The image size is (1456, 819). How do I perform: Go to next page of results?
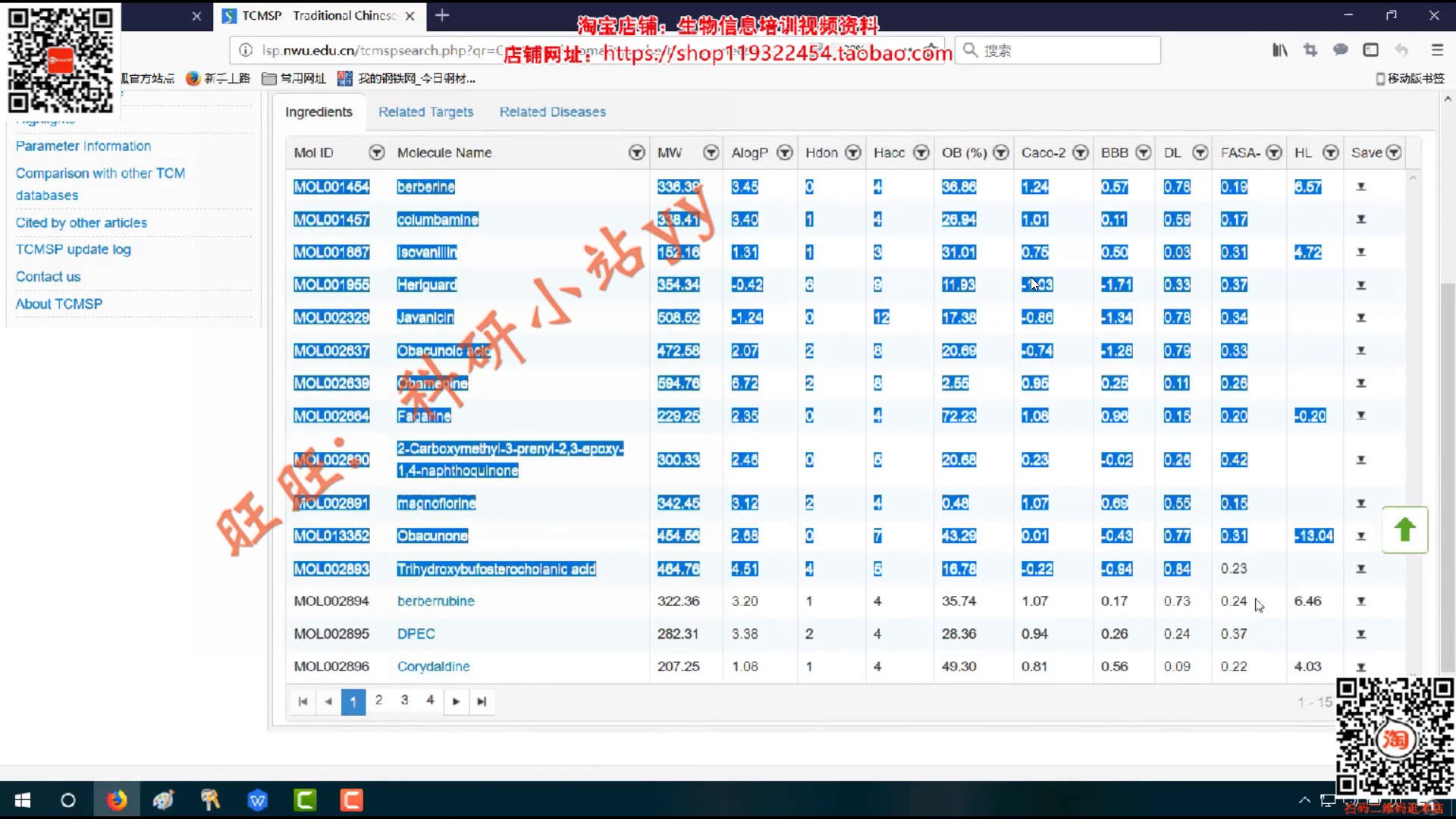click(456, 701)
